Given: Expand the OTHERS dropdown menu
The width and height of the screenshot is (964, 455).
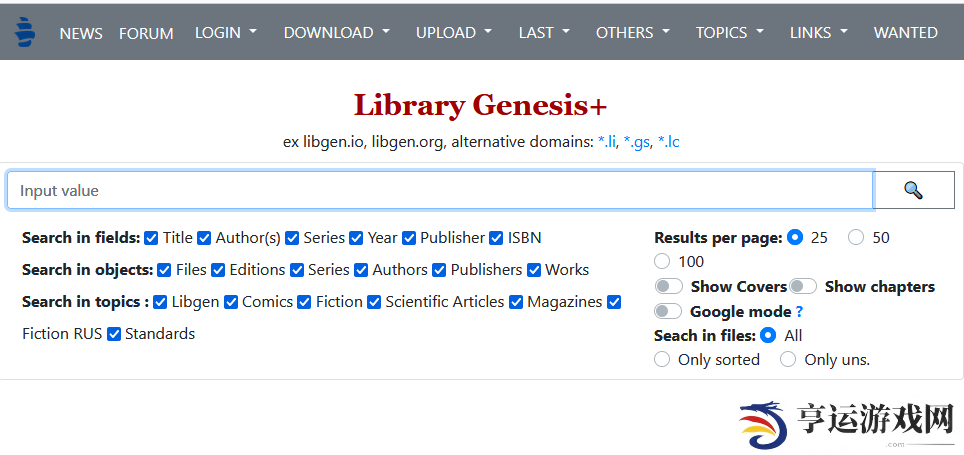Looking at the screenshot, I should pos(633,33).
